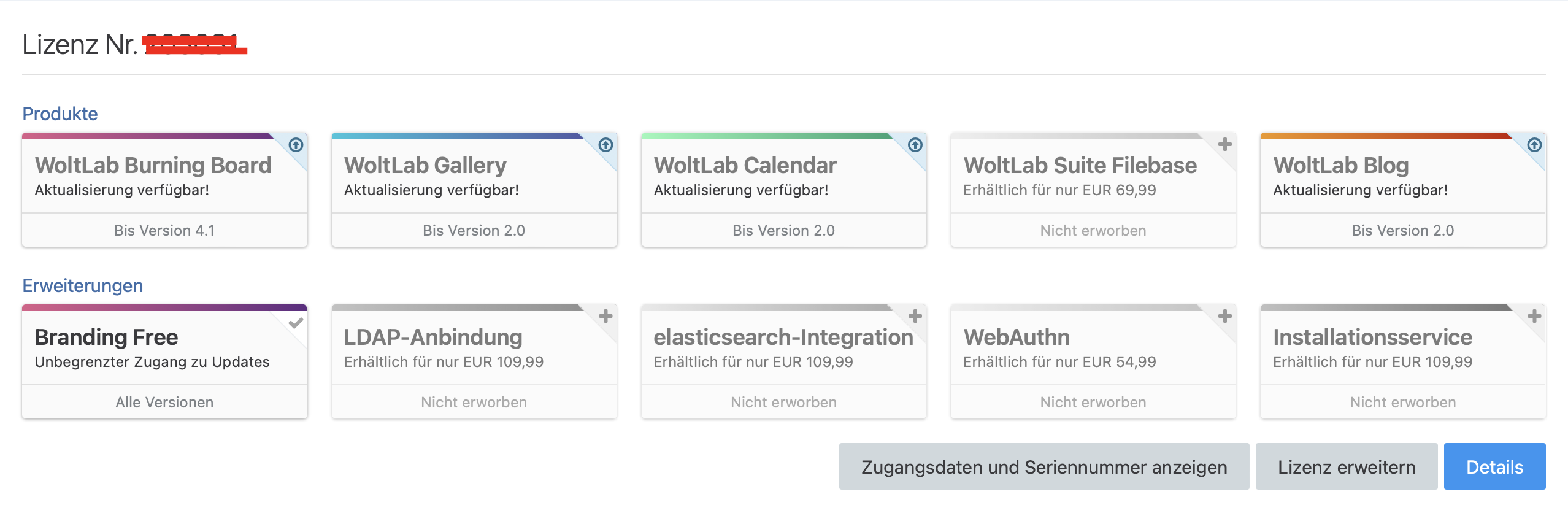Click plus icon on WebAuthn card

coord(1225,316)
